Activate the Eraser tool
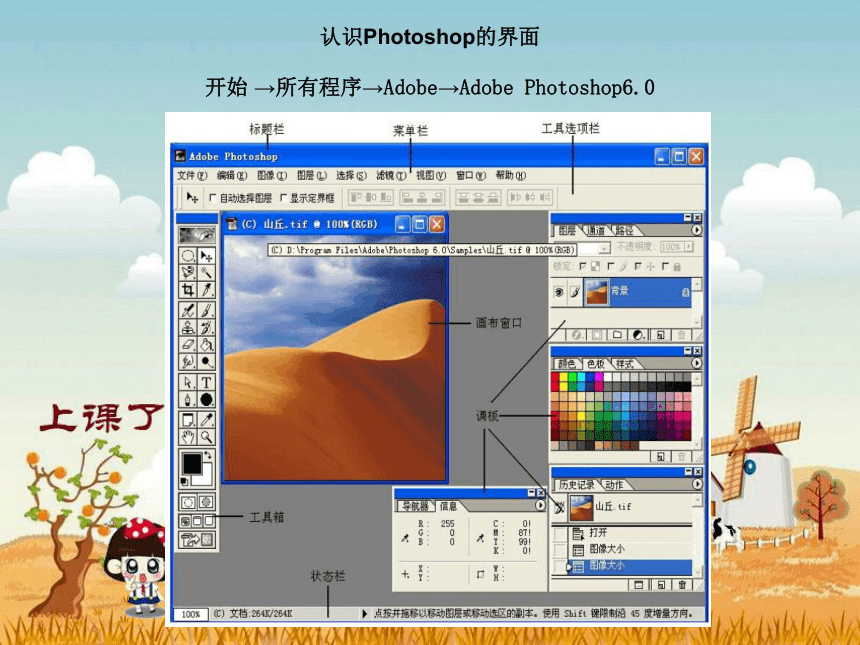This screenshot has width=860, height=645. pyautogui.click(x=188, y=344)
